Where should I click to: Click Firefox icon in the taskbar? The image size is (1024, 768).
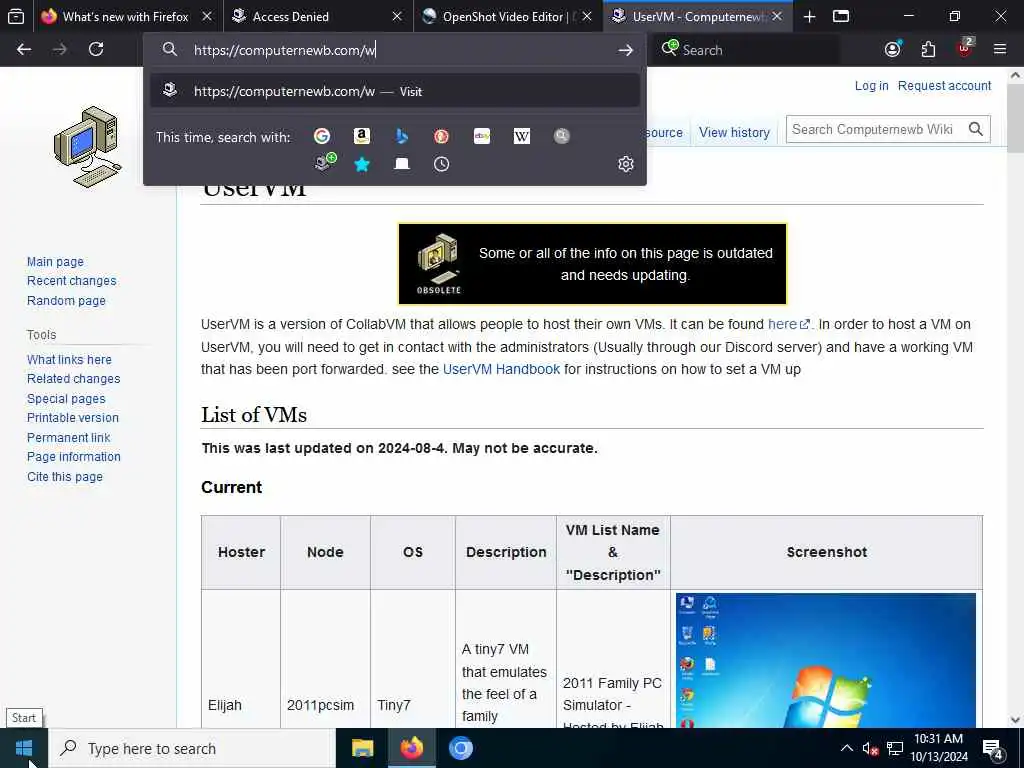(411, 748)
